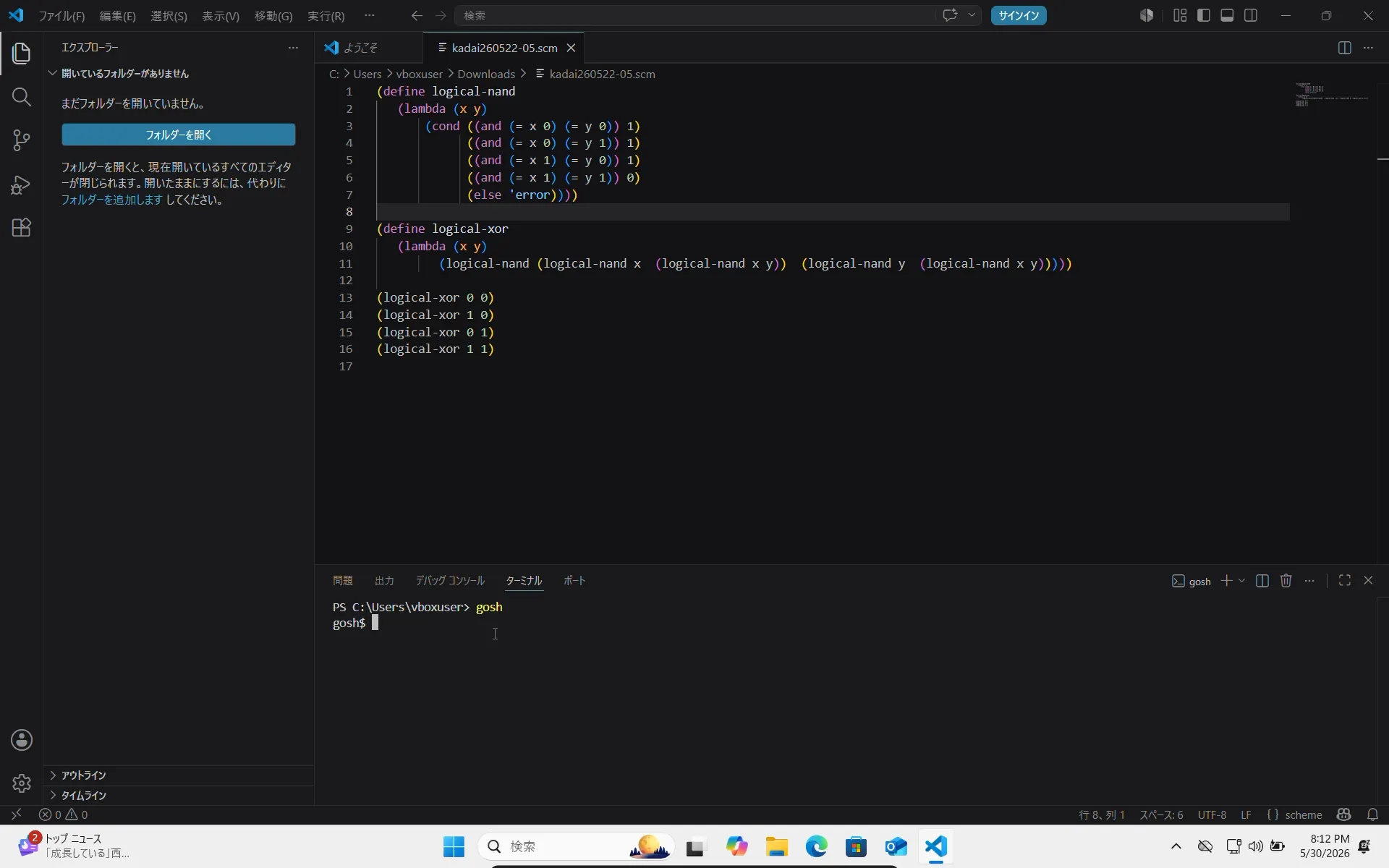This screenshot has width=1389, height=868.
Task: Click the フォルダーを追加します link
Action: pos(111,200)
